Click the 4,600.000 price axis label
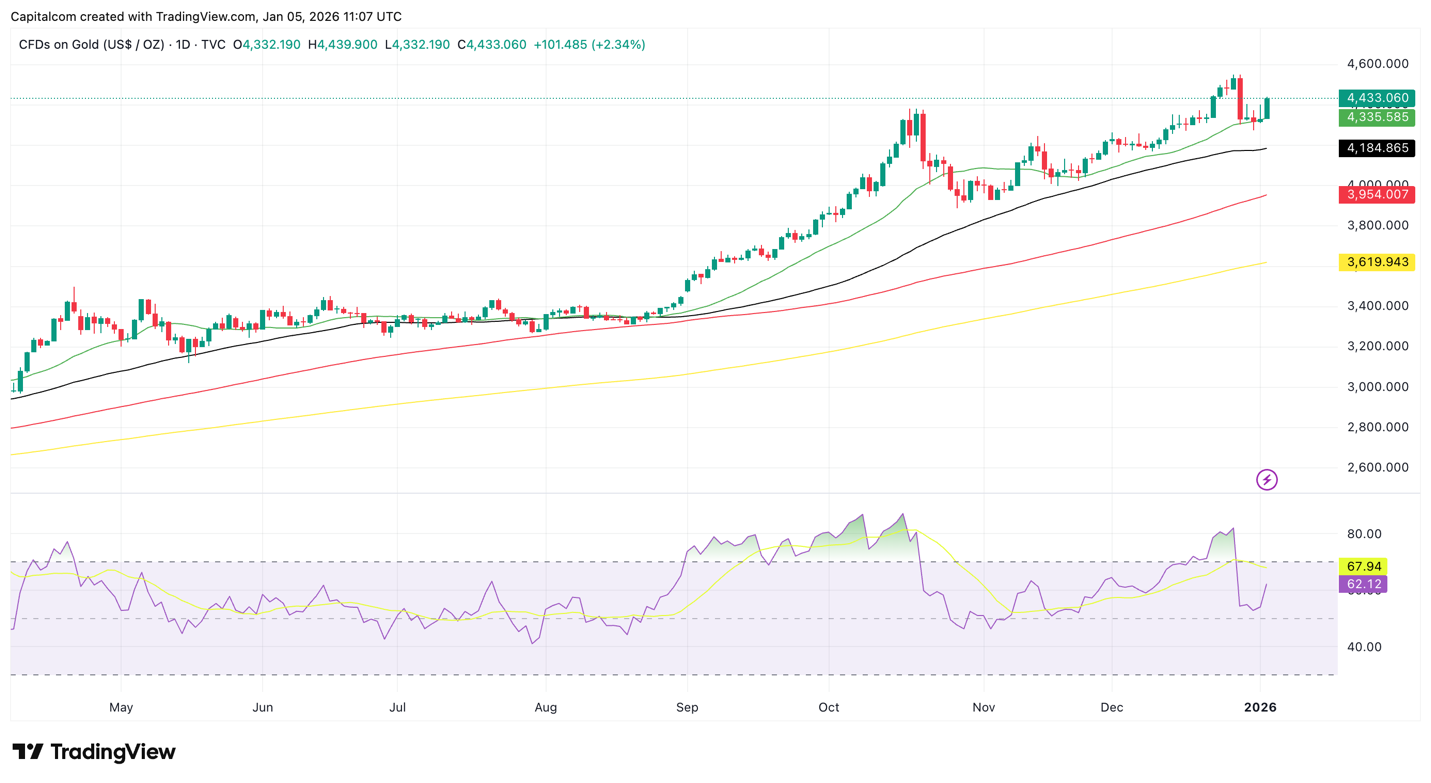The height and width of the screenshot is (783, 1431). pos(1377,64)
